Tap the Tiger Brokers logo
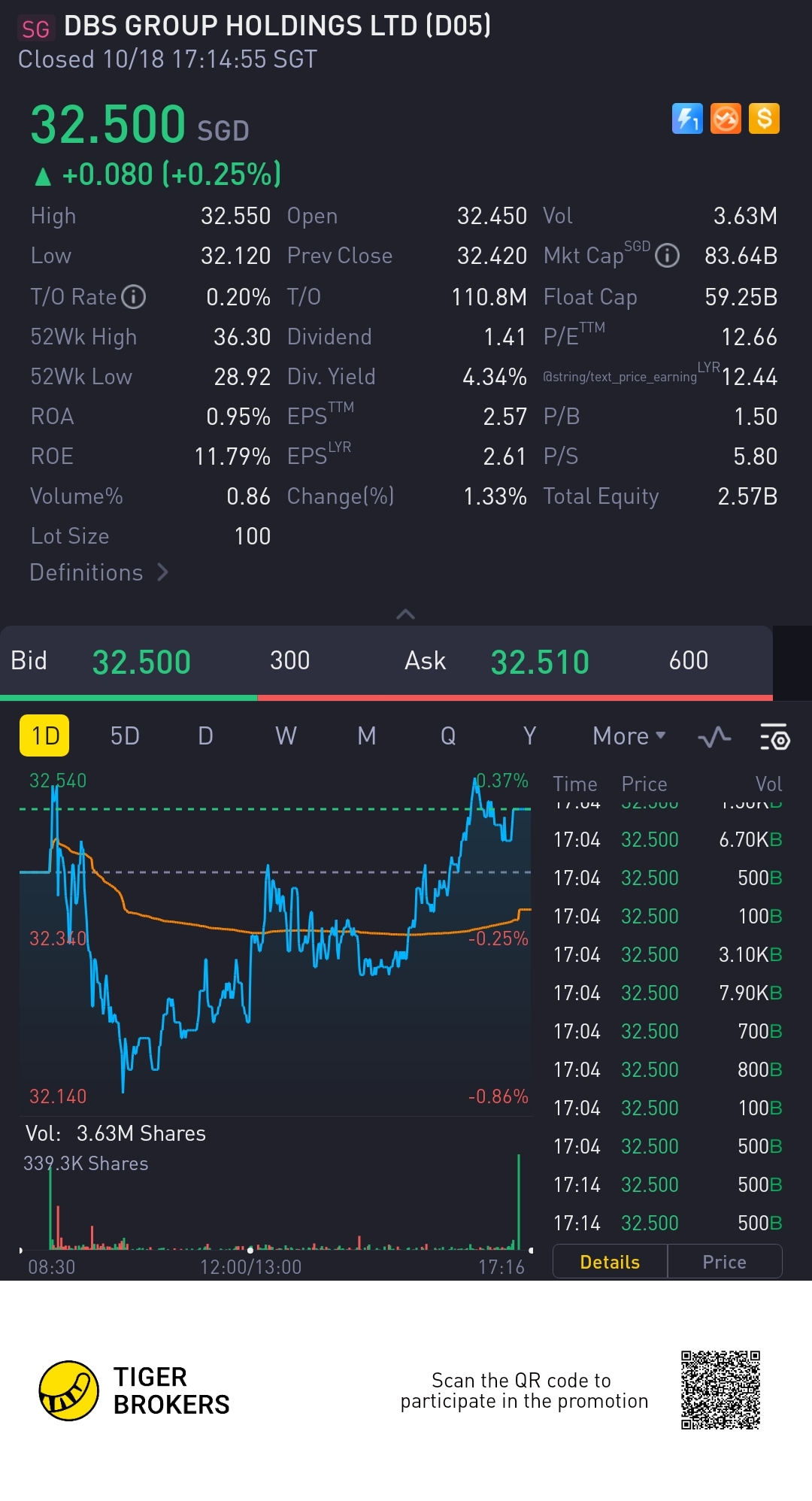Image resolution: width=812 pixels, height=1501 pixels. click(x=134, y=1390)
